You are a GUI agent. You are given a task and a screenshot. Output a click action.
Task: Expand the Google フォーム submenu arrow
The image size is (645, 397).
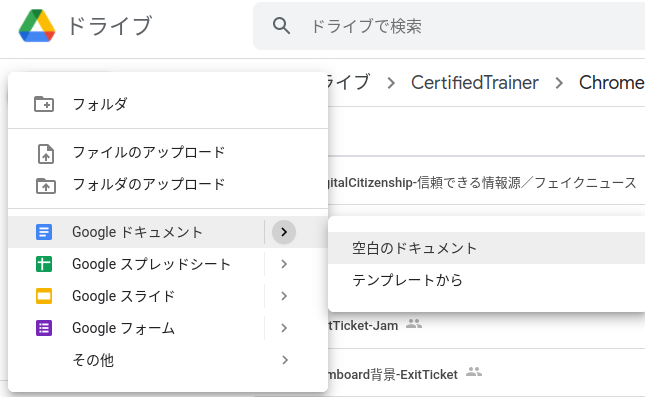(x=284, y=328)
